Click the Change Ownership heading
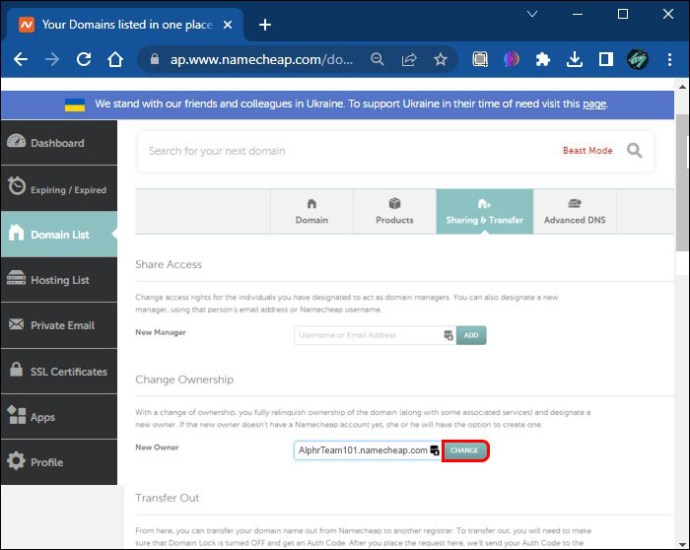 pyautogui.click(x=184, y=379)
